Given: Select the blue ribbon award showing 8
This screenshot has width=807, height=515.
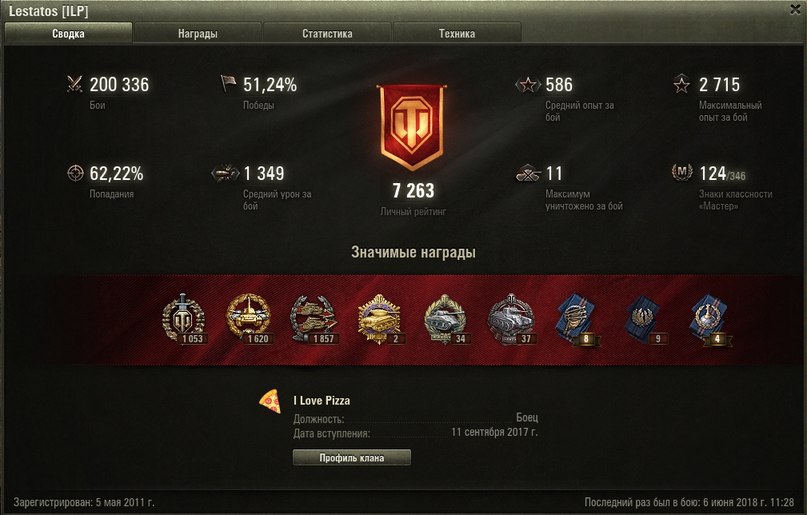Looking at the screenshot, I should point(576,320).
